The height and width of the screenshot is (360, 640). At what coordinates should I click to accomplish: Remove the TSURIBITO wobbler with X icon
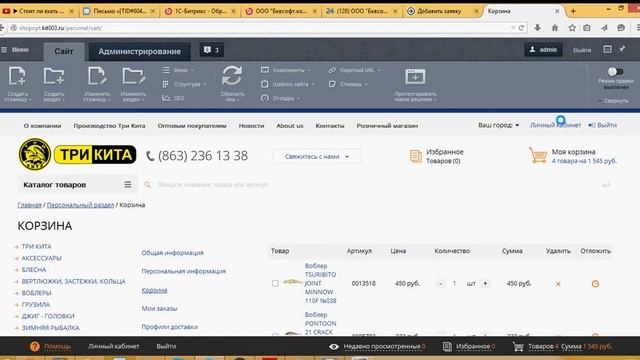tap(558, 284)
